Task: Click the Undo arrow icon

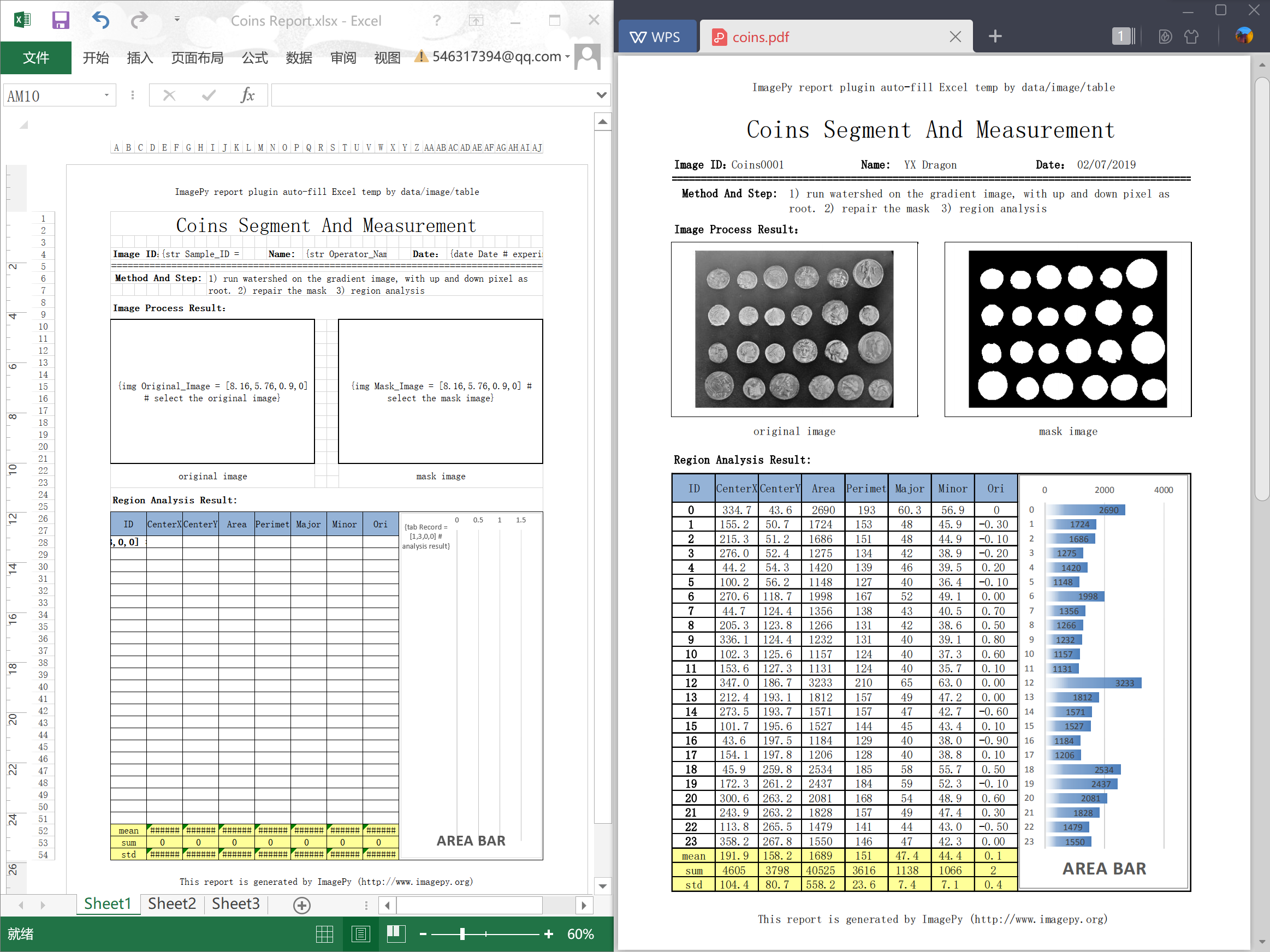Action: point(100,21)
